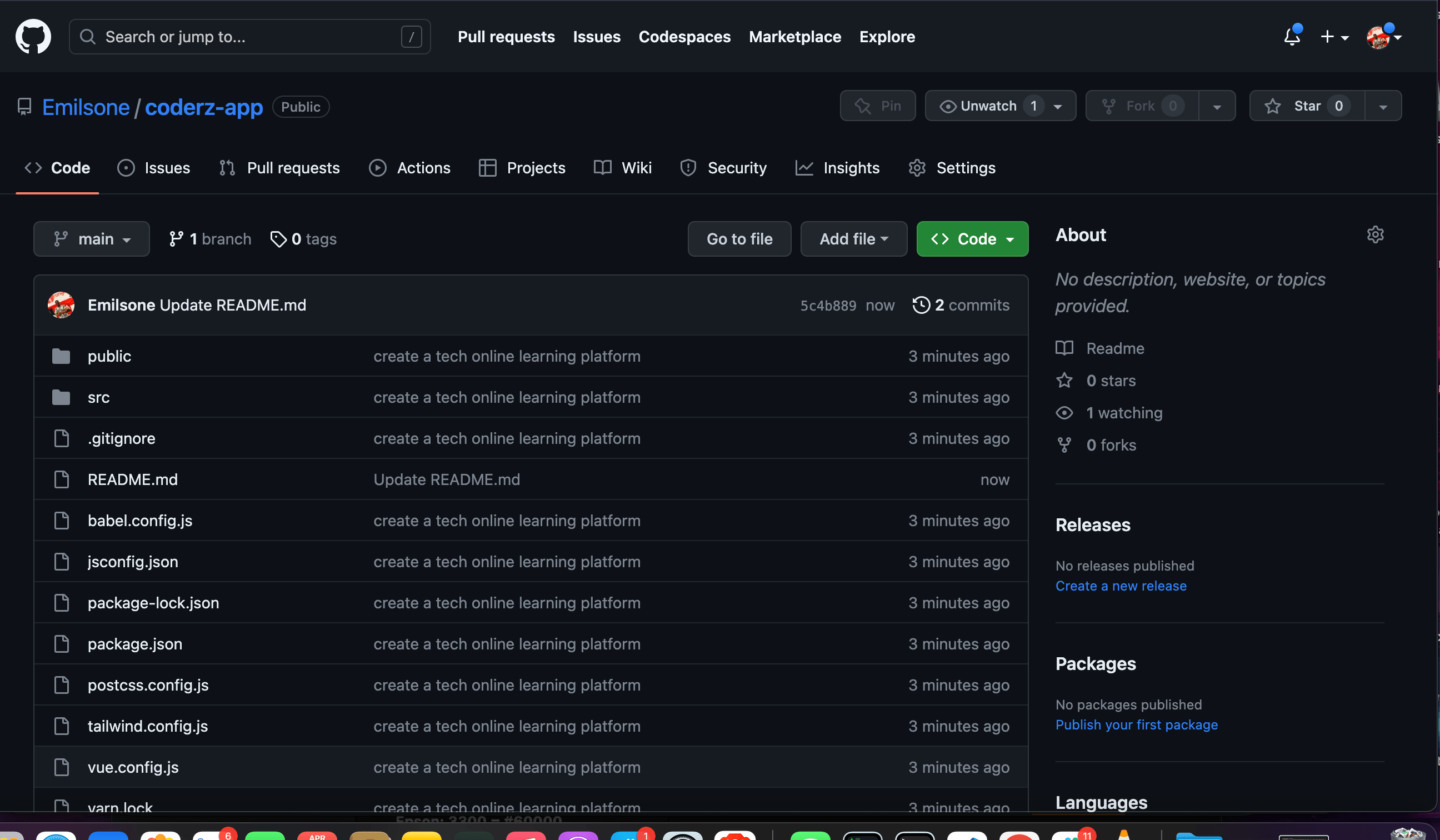Image resolution: width=1440 pixels, height=840 pixels.
Task: Open the Star lists dropdown arrow
Action: point(1383,106)
